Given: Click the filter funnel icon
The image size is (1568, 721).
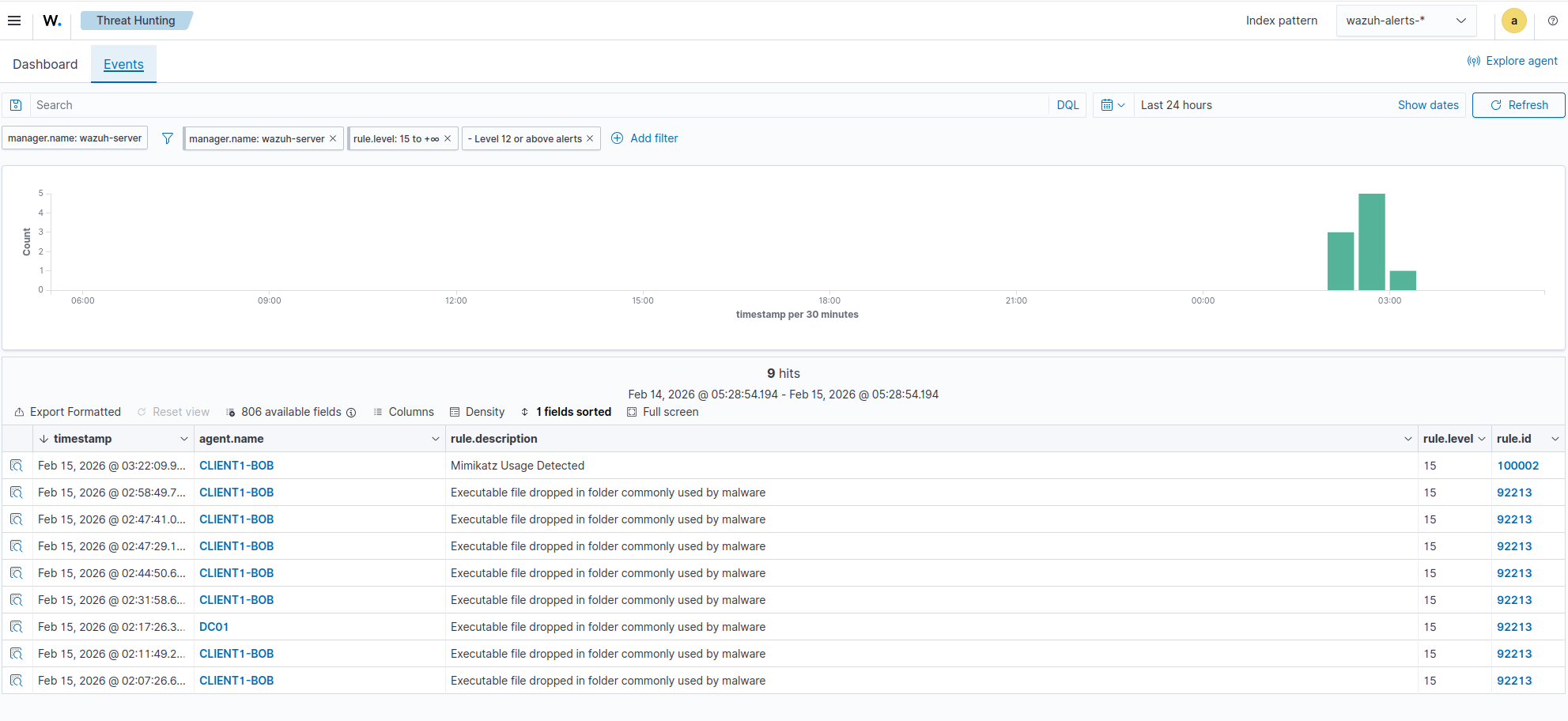Looking at the screenshot, I should (168, 138).
